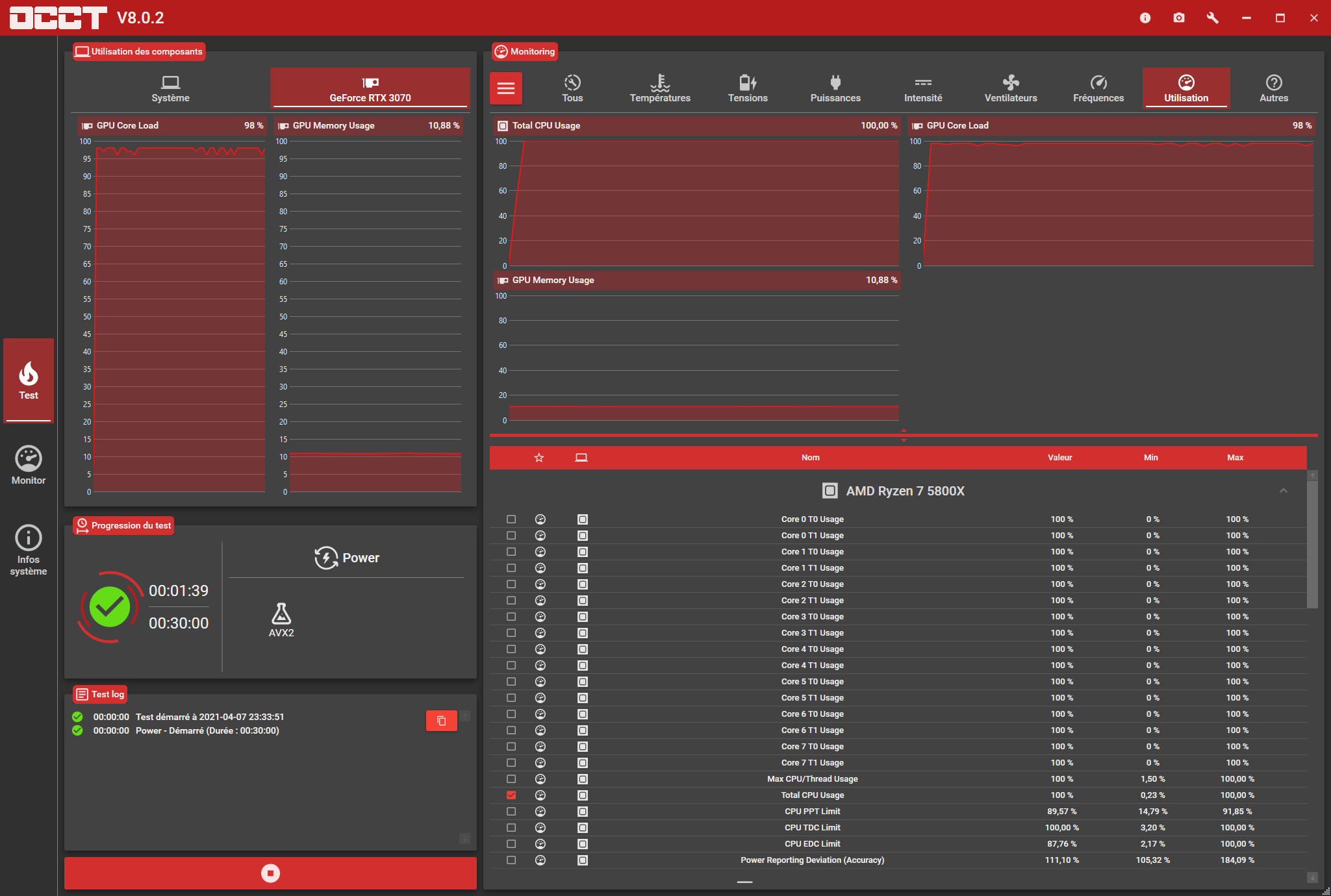Copy the test log contents
1331x896 pixels.
tap(442, 721)
